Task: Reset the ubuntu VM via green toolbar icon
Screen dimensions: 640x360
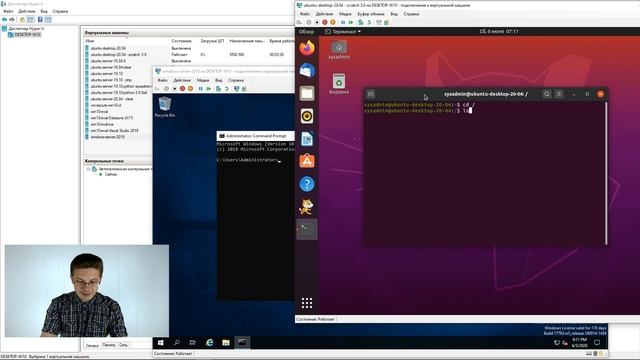Action: click(x=351, y=22)
